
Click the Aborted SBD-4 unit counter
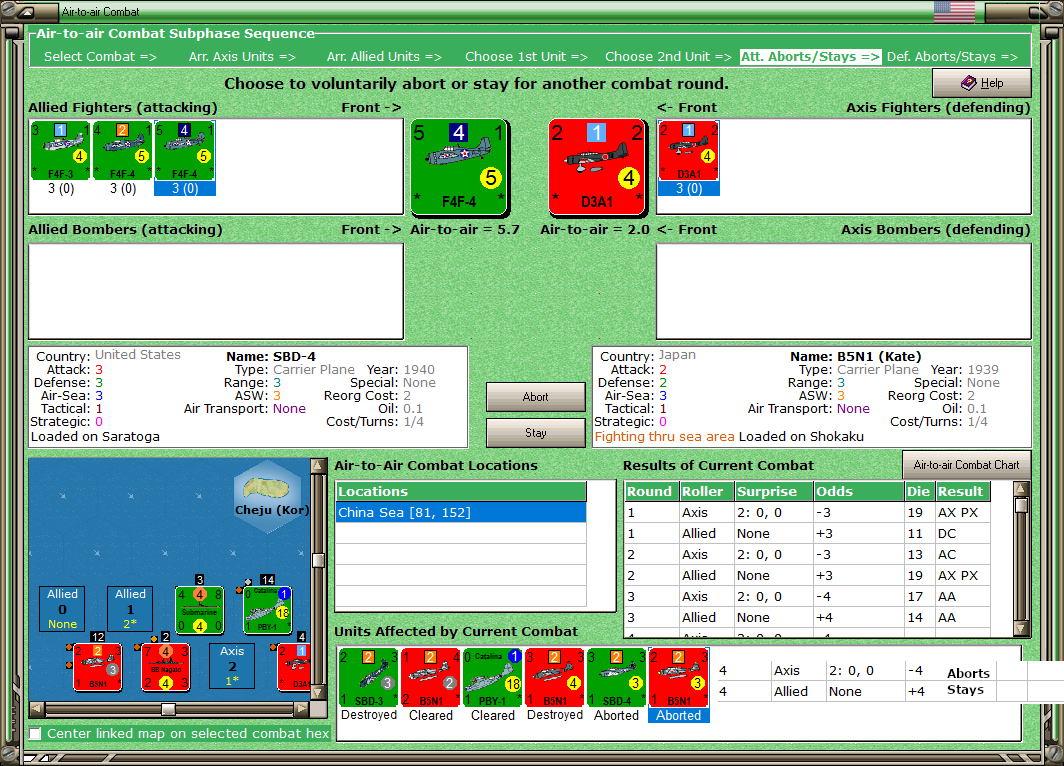[617, 678]
